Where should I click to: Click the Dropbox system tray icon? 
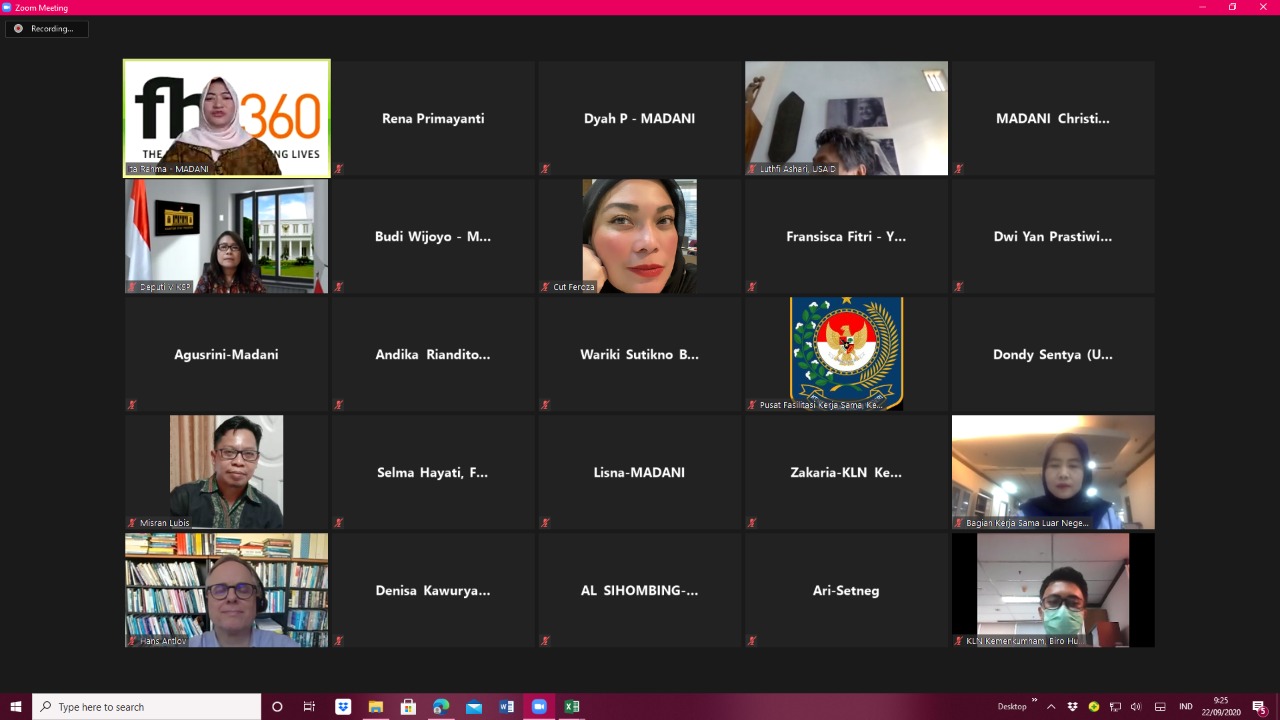click(1073, 707)
